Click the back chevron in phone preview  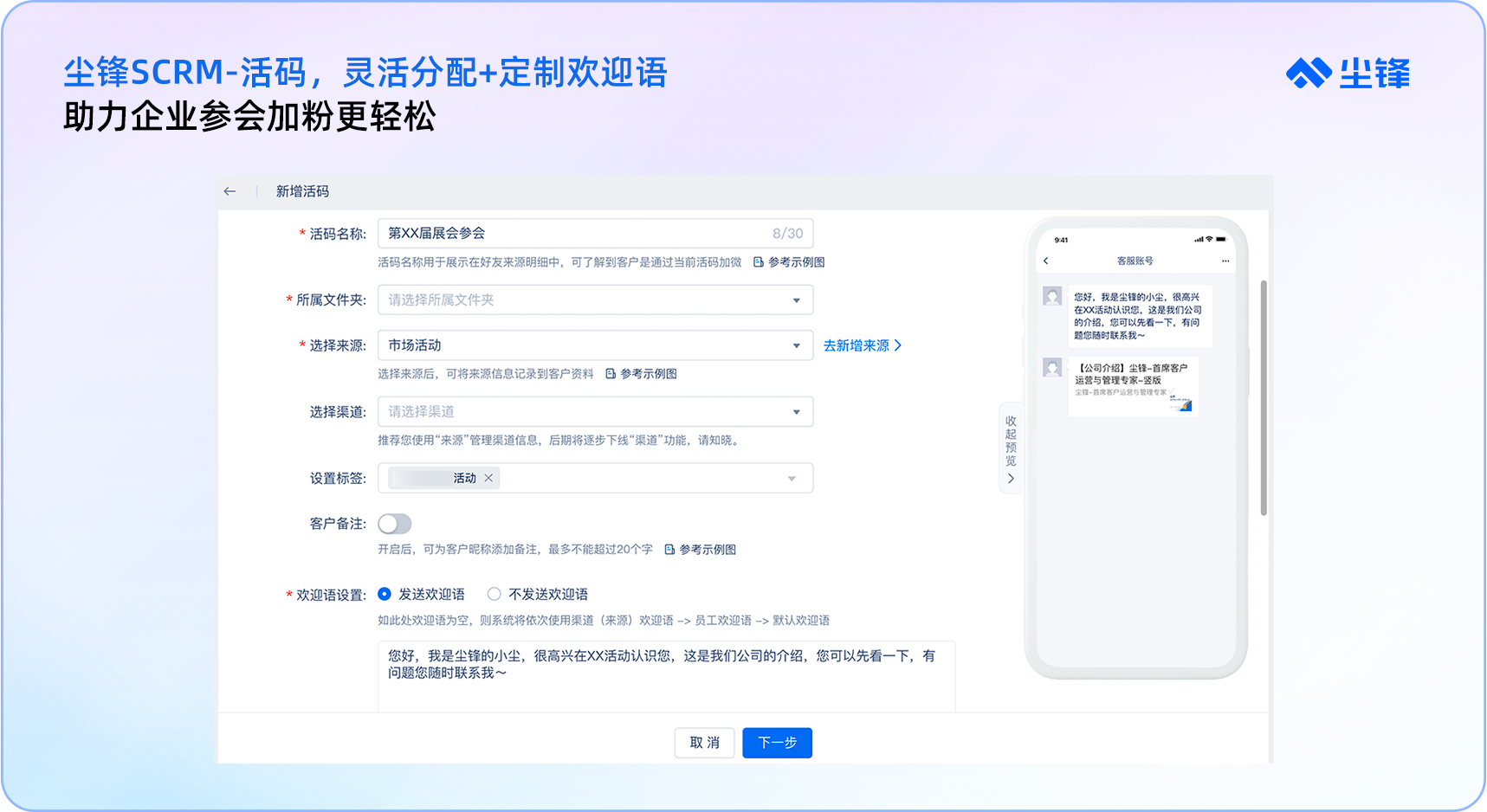click(x=1046, y=261)
